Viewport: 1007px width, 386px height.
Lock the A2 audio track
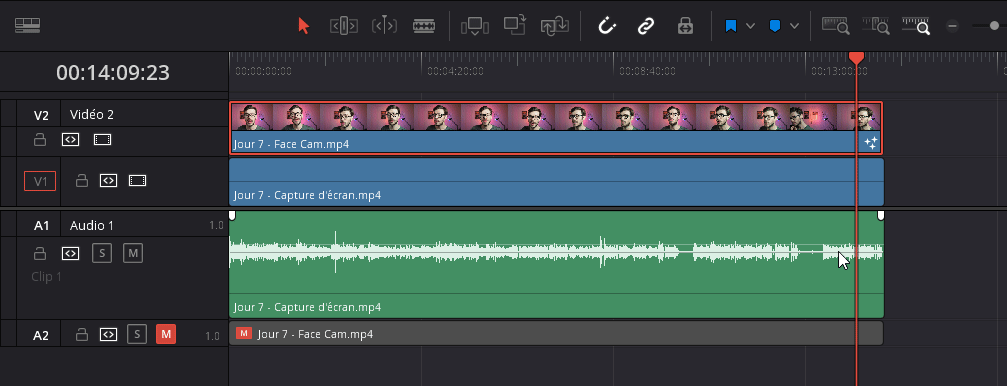pyautogui.click(x=82, y=334)
